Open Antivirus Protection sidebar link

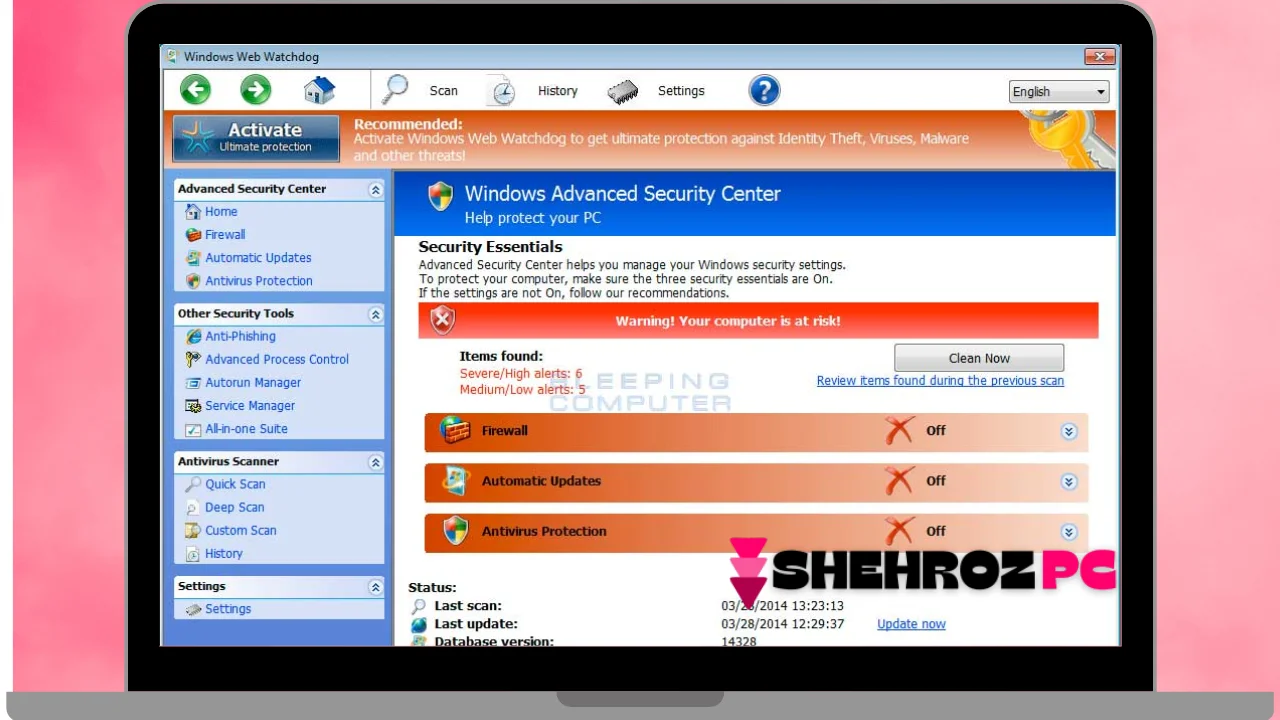259,281
